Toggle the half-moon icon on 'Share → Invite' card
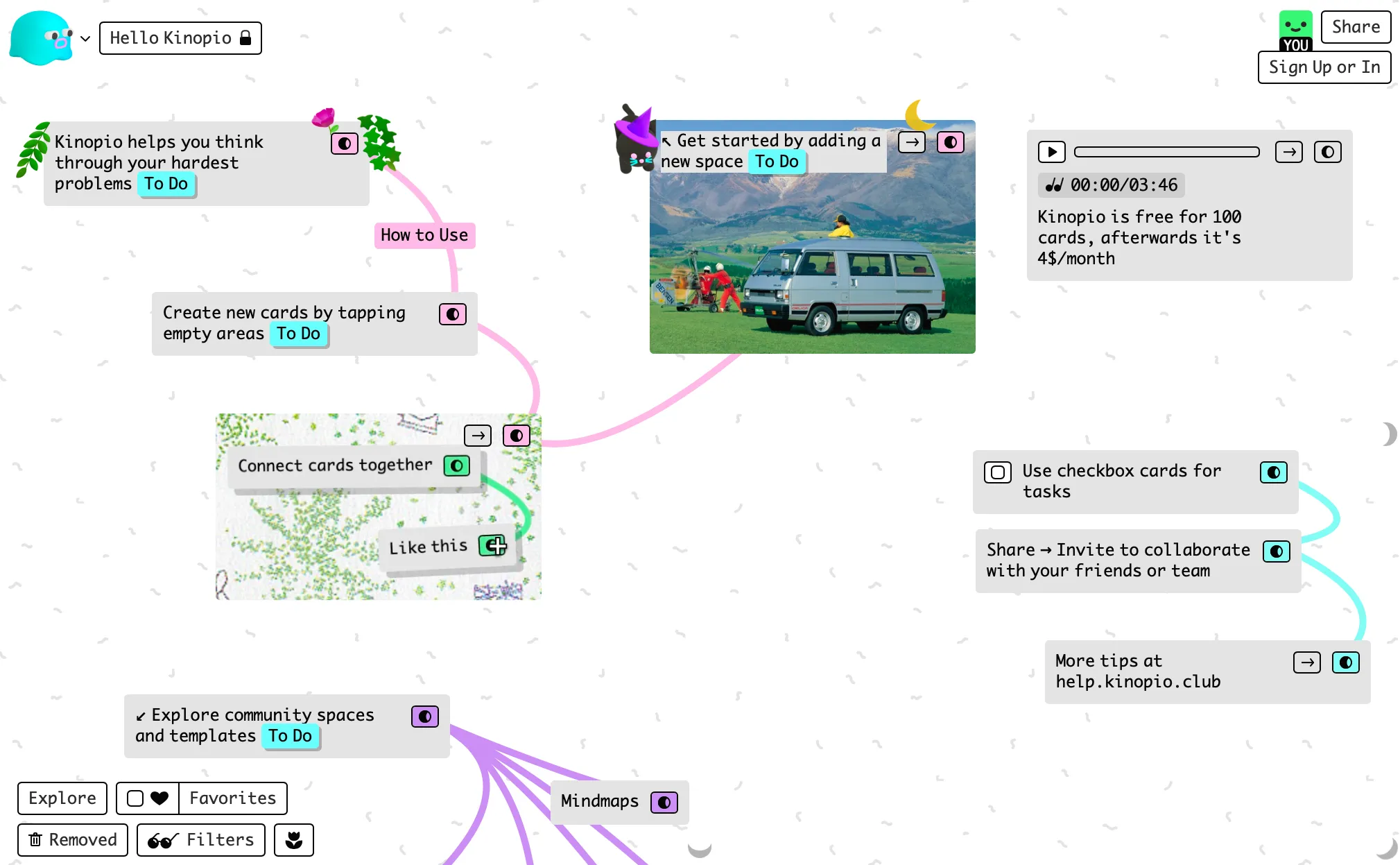 (x=1276, y=552)
